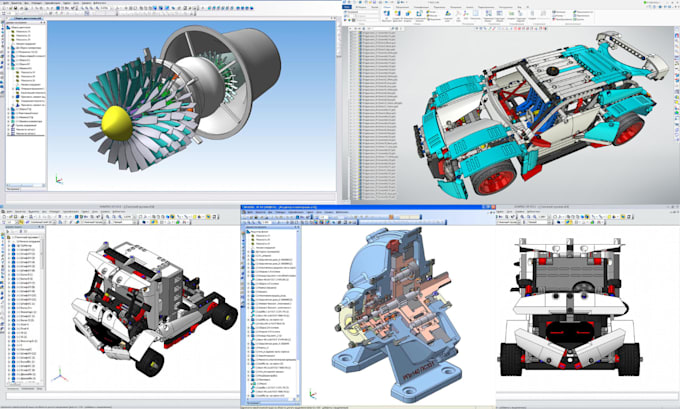Select Плоскость XY in the jet engine window tree
This screenshot has height=409, width=680.
23,32
